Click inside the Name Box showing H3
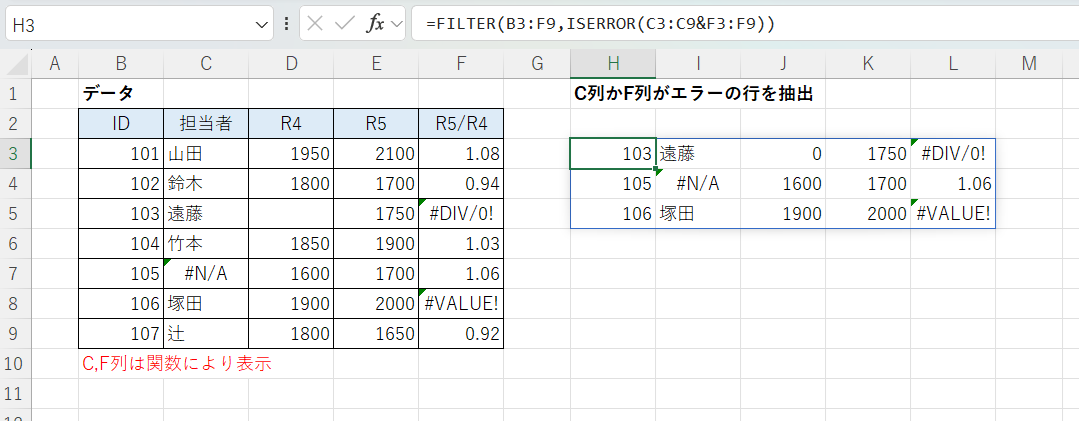This screenshot has width=1079, height=421. point(131,25)
